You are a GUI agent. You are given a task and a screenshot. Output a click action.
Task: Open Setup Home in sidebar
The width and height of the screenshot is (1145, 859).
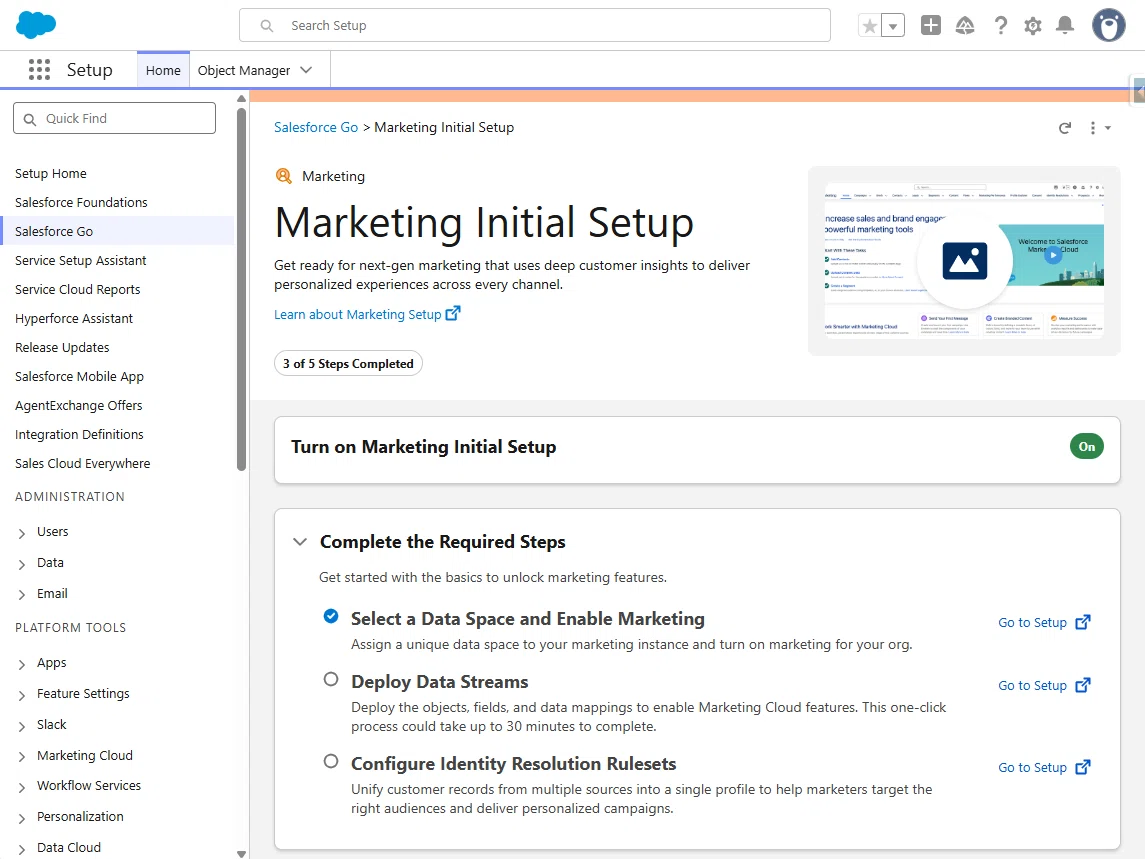tap(50, 173)
